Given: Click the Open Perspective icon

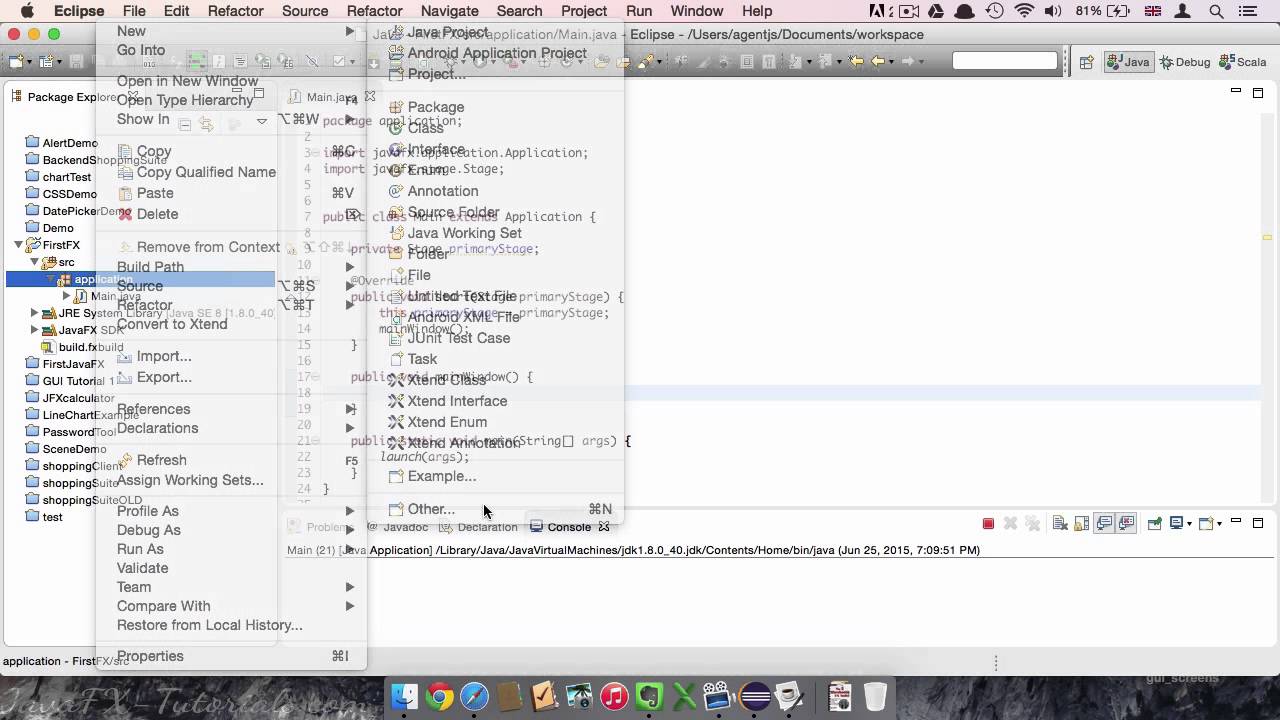Looking at the screenshot, I should (1086, 62).
